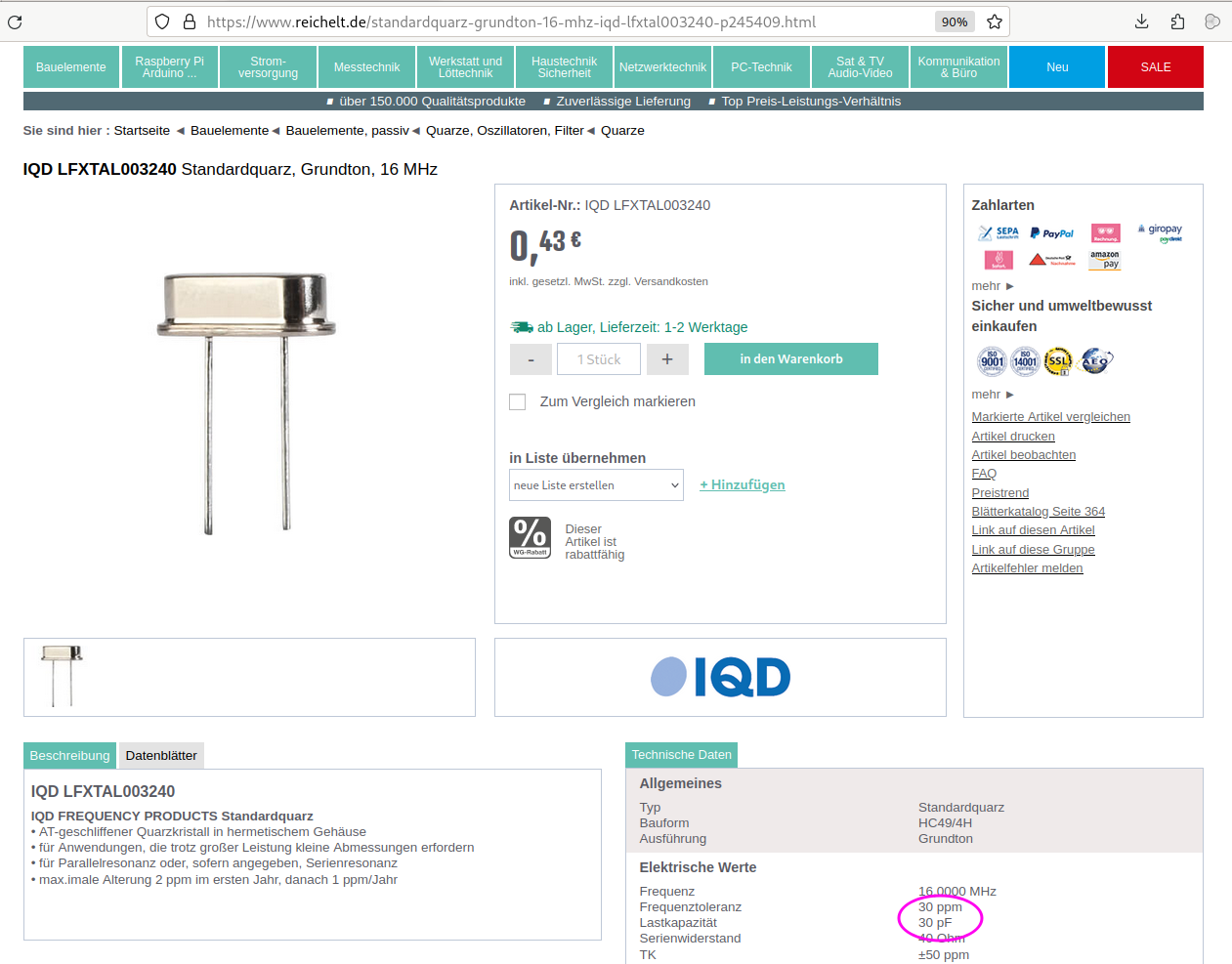The image size is (1232, 964).
Task: Open the shield tracking protection icon
Action: pyautogui.click(x=163, y=21)
